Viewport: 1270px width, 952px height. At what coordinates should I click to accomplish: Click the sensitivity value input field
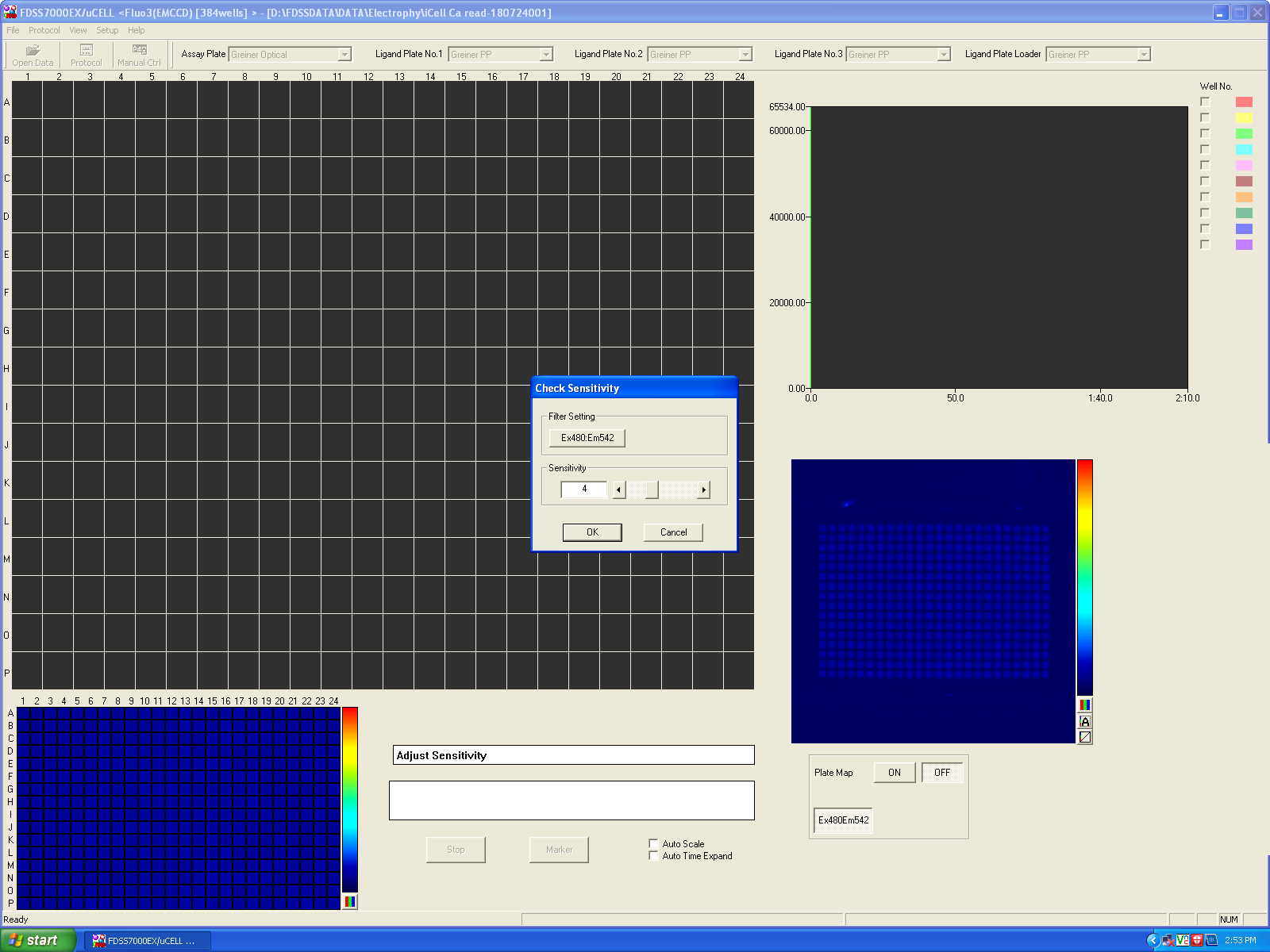[583, 489]
